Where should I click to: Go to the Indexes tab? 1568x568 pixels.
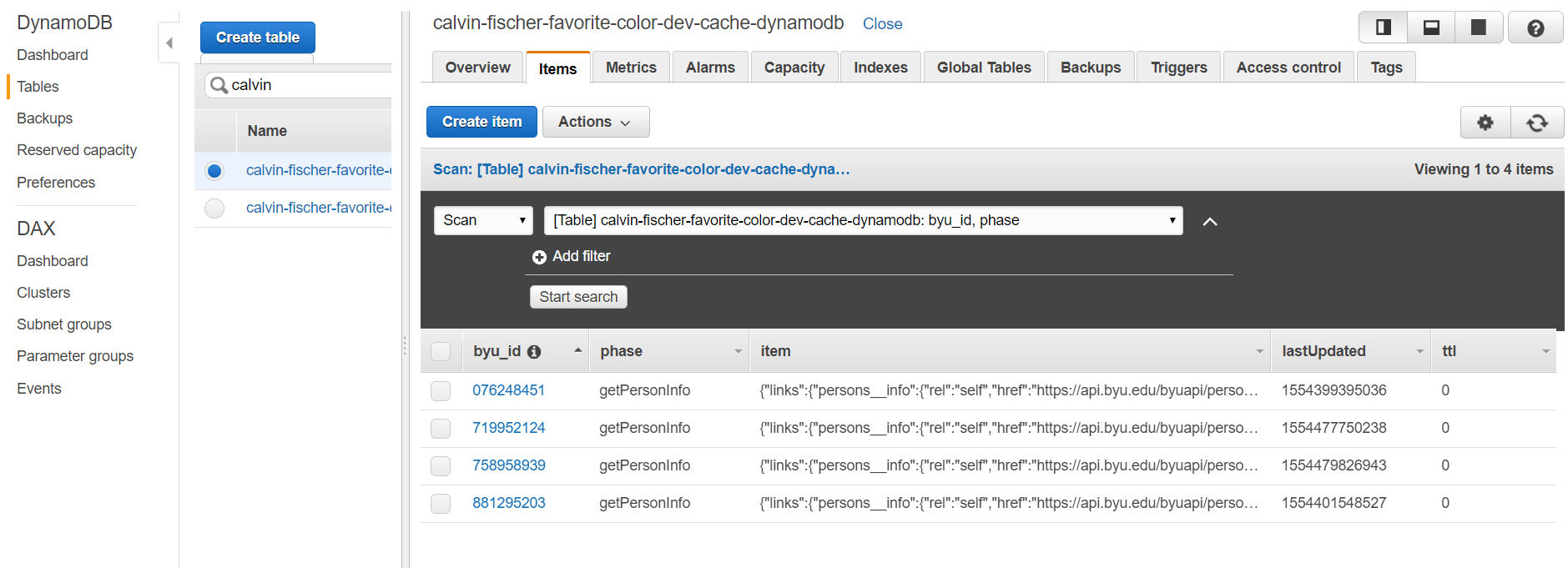(x=880, y=68)
